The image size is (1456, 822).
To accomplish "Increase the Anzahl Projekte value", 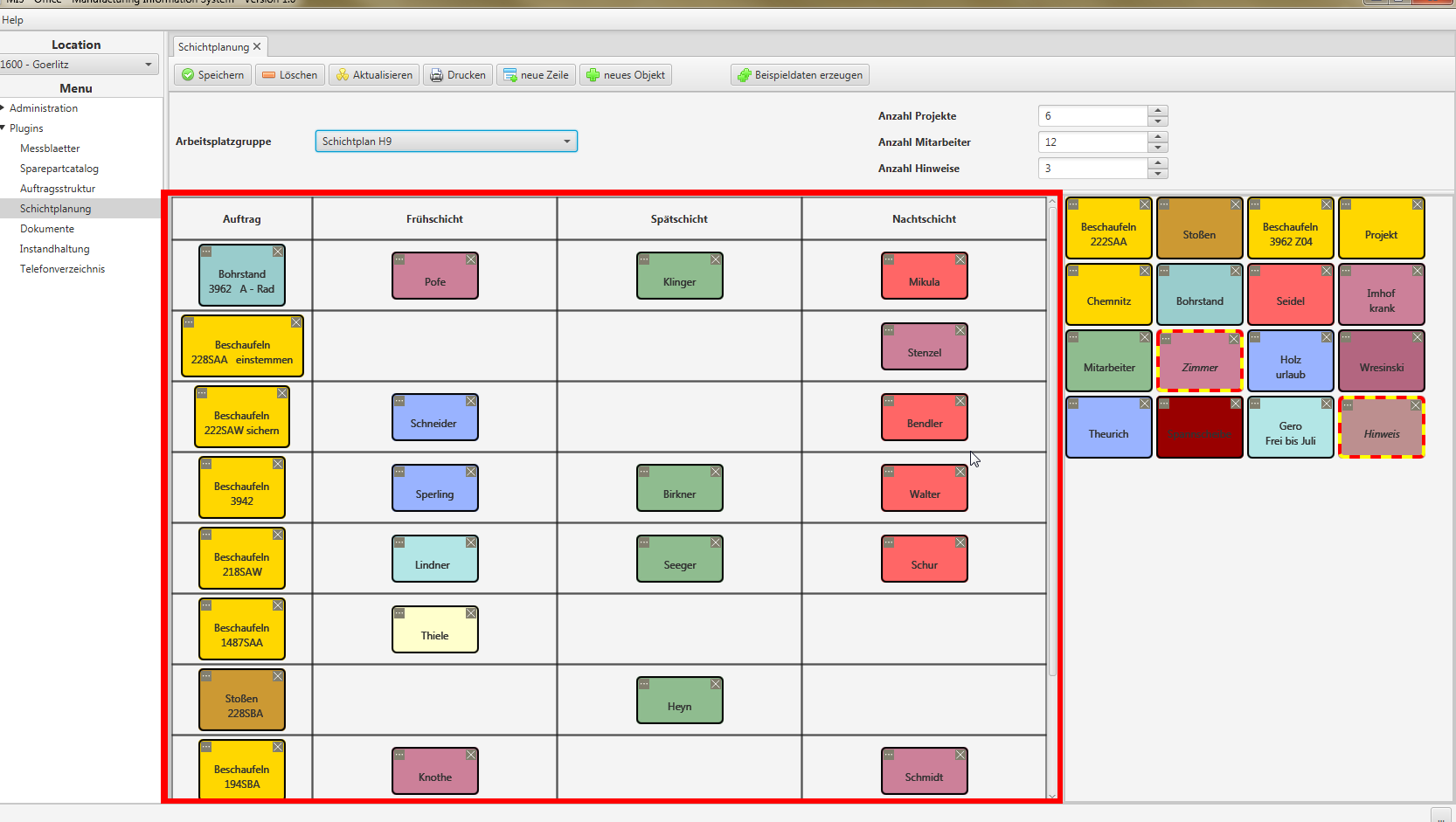I will click(1158, 111).
